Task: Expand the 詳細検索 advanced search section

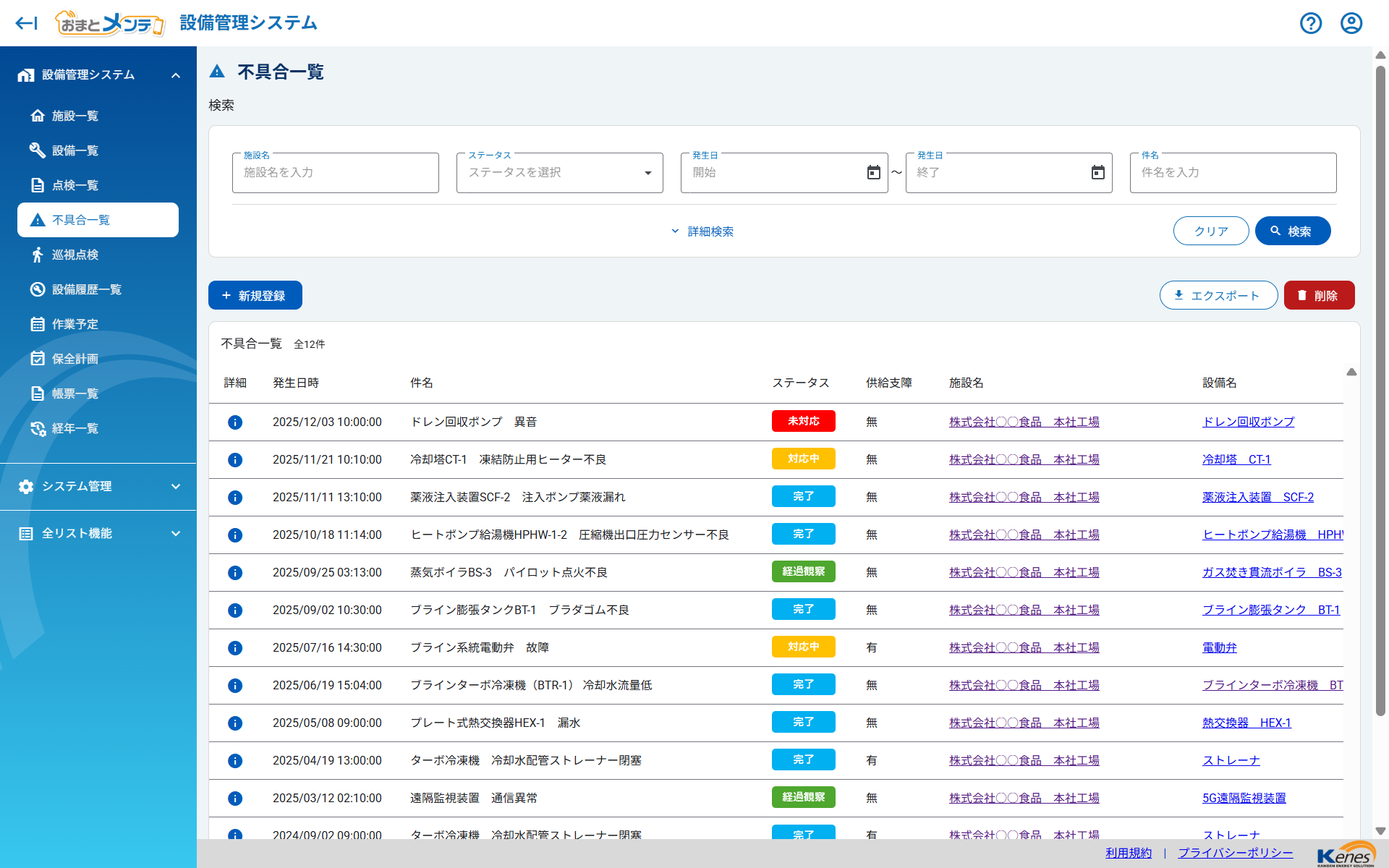Action: click(702, 231)
